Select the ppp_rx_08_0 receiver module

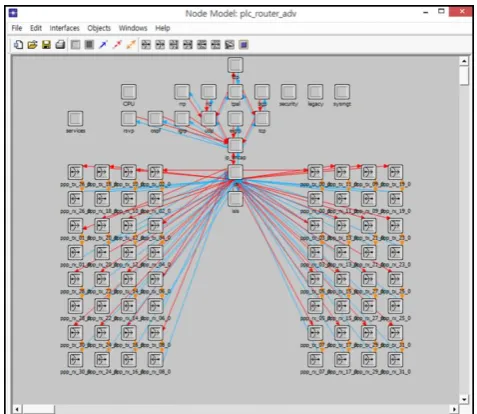(x=155, y=359)
